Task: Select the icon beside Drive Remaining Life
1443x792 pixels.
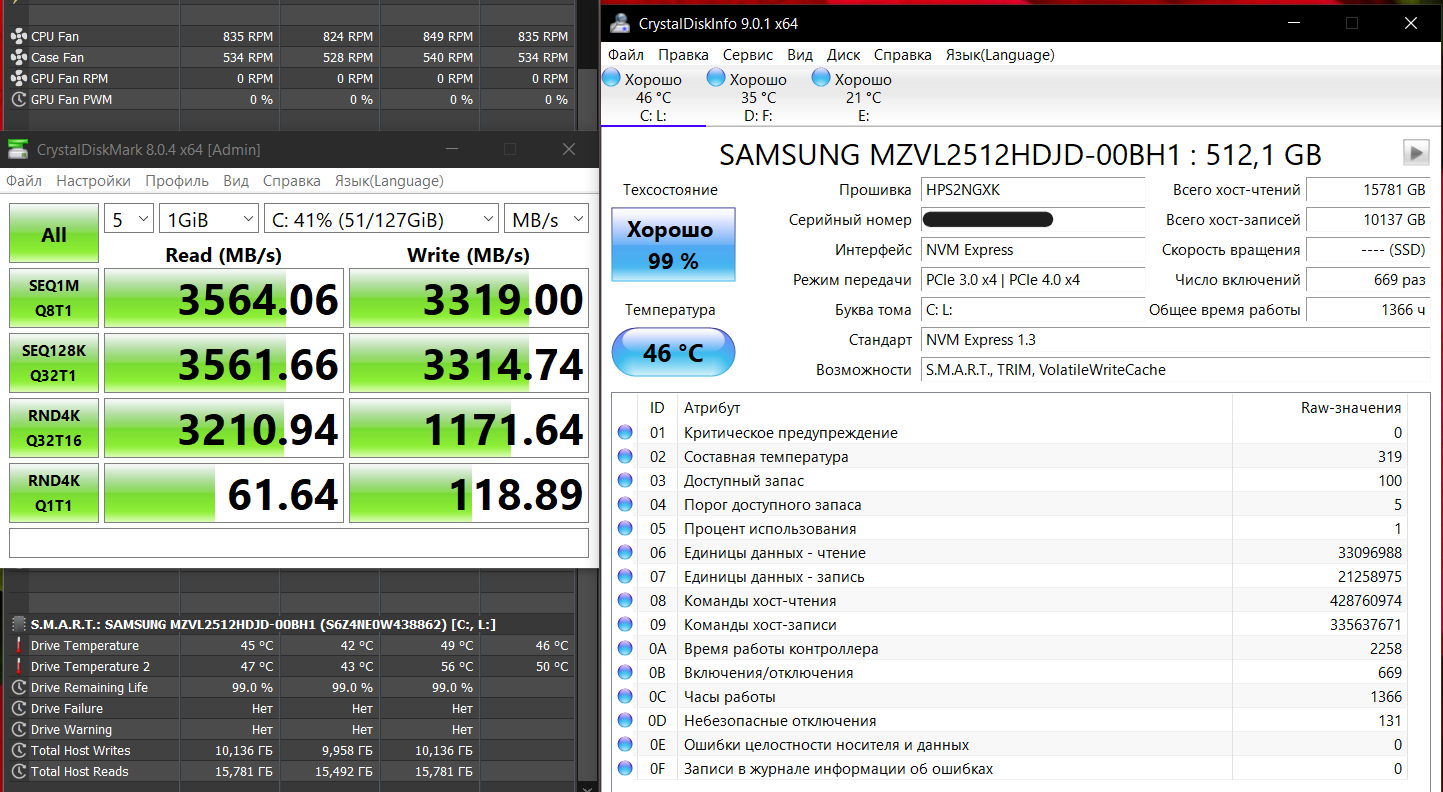Action: tap(18, 687)
